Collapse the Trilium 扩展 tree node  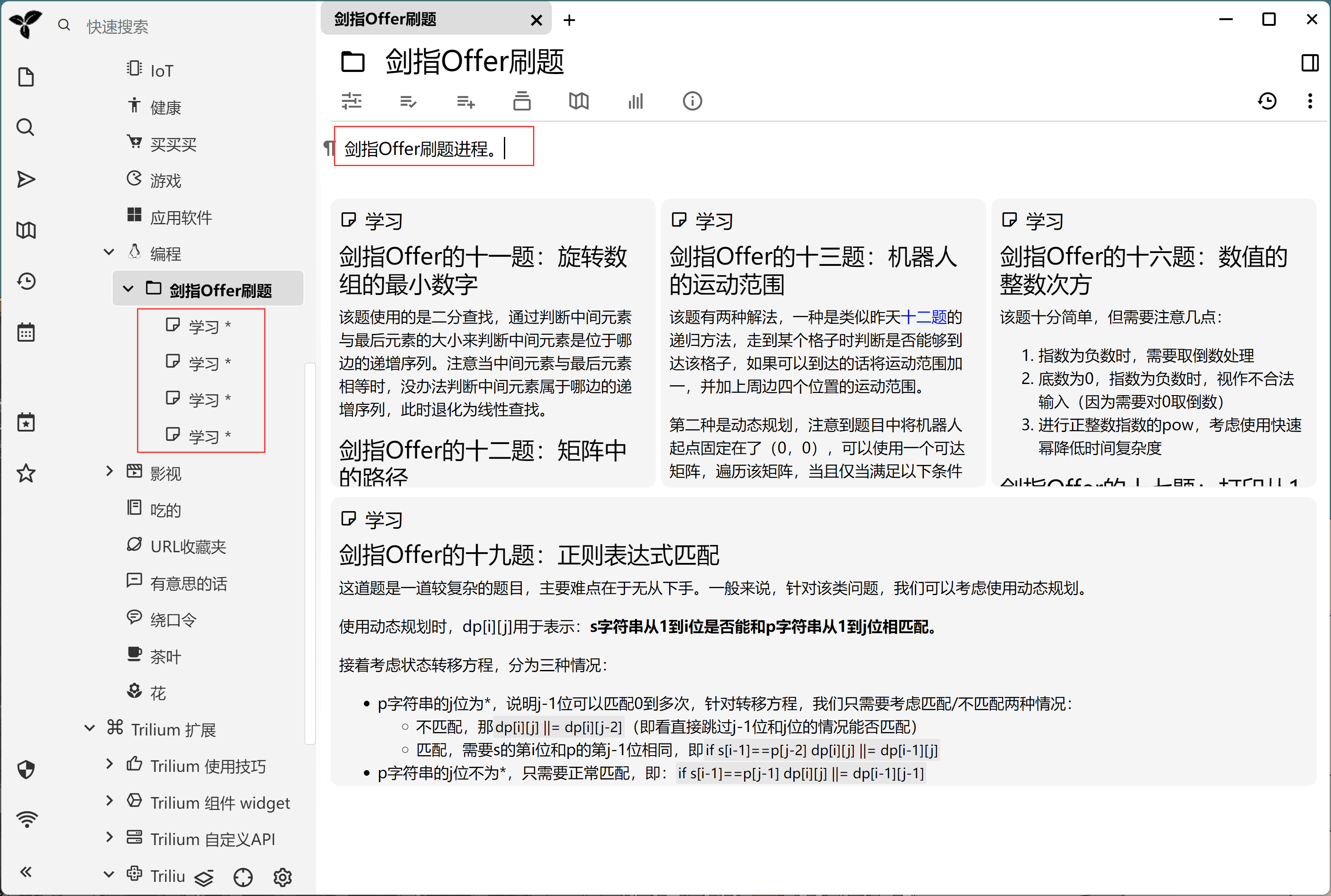click(x=90, y=727)
